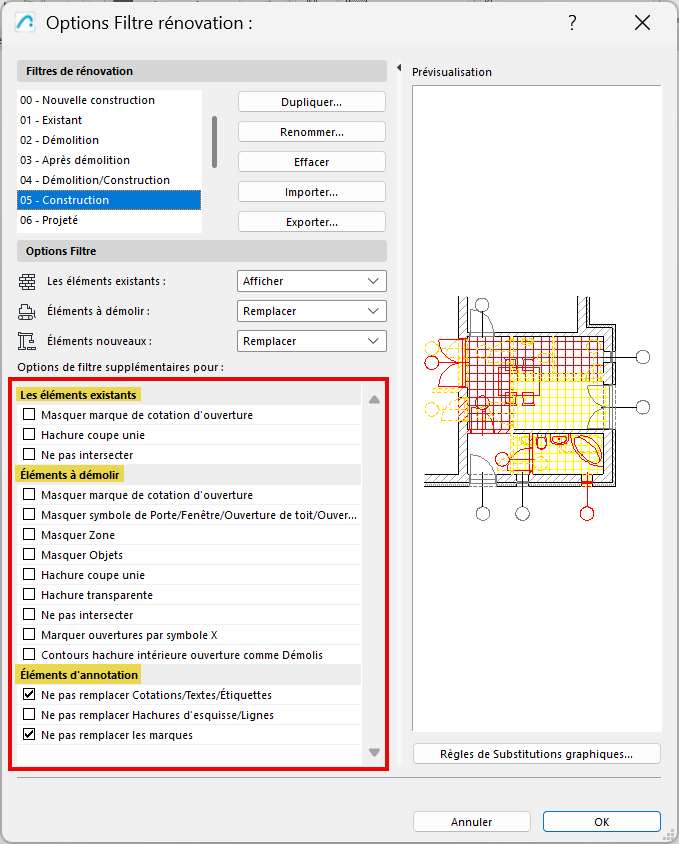Click the floor plan preview thumbnail

point(537,408)
